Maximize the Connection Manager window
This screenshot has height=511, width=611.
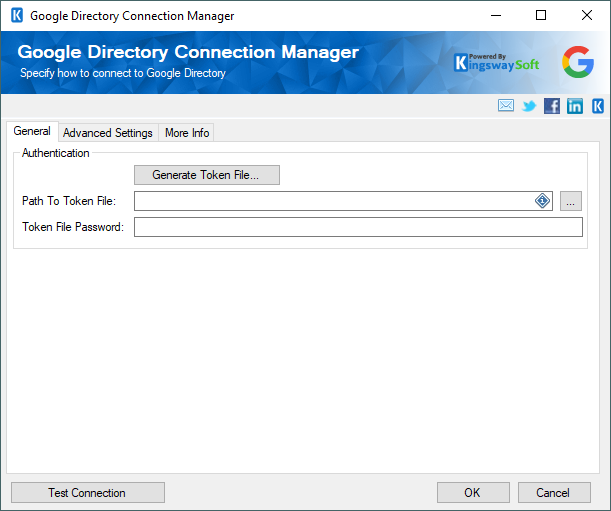pyautogui.click(x=541, y=16)
